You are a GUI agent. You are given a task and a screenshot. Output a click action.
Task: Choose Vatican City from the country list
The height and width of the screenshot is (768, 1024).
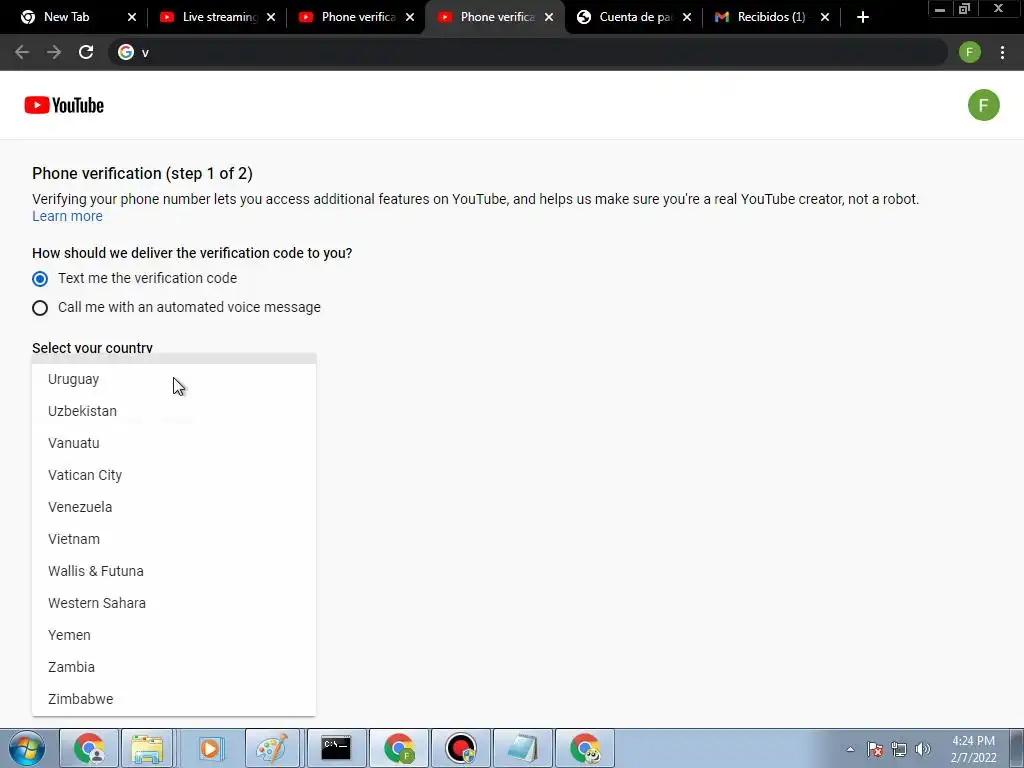174,475
